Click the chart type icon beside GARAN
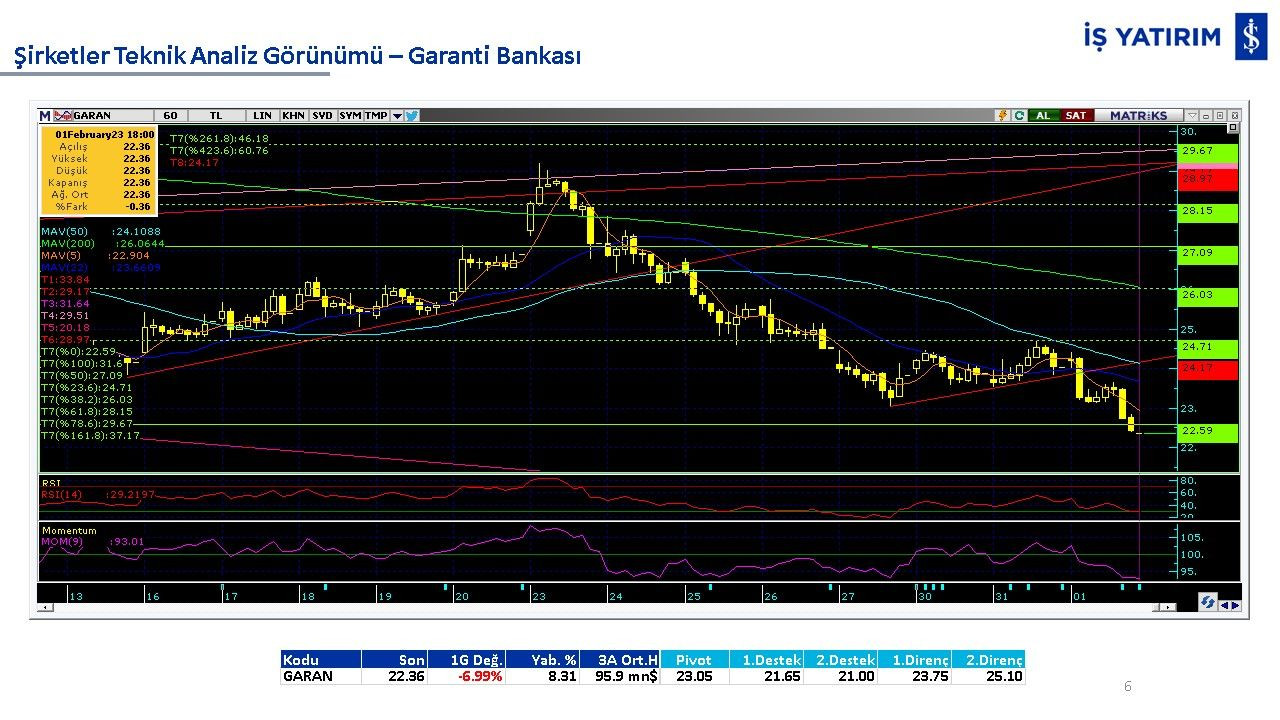Screen dimensions: 1280x720 62,115
